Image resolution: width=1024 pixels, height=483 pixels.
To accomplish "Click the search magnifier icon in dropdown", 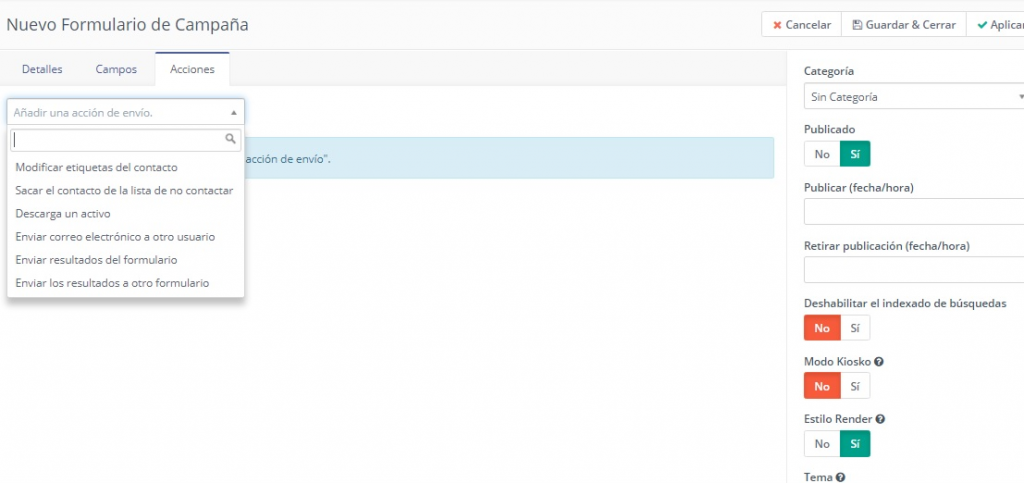I will coord(231,140).
